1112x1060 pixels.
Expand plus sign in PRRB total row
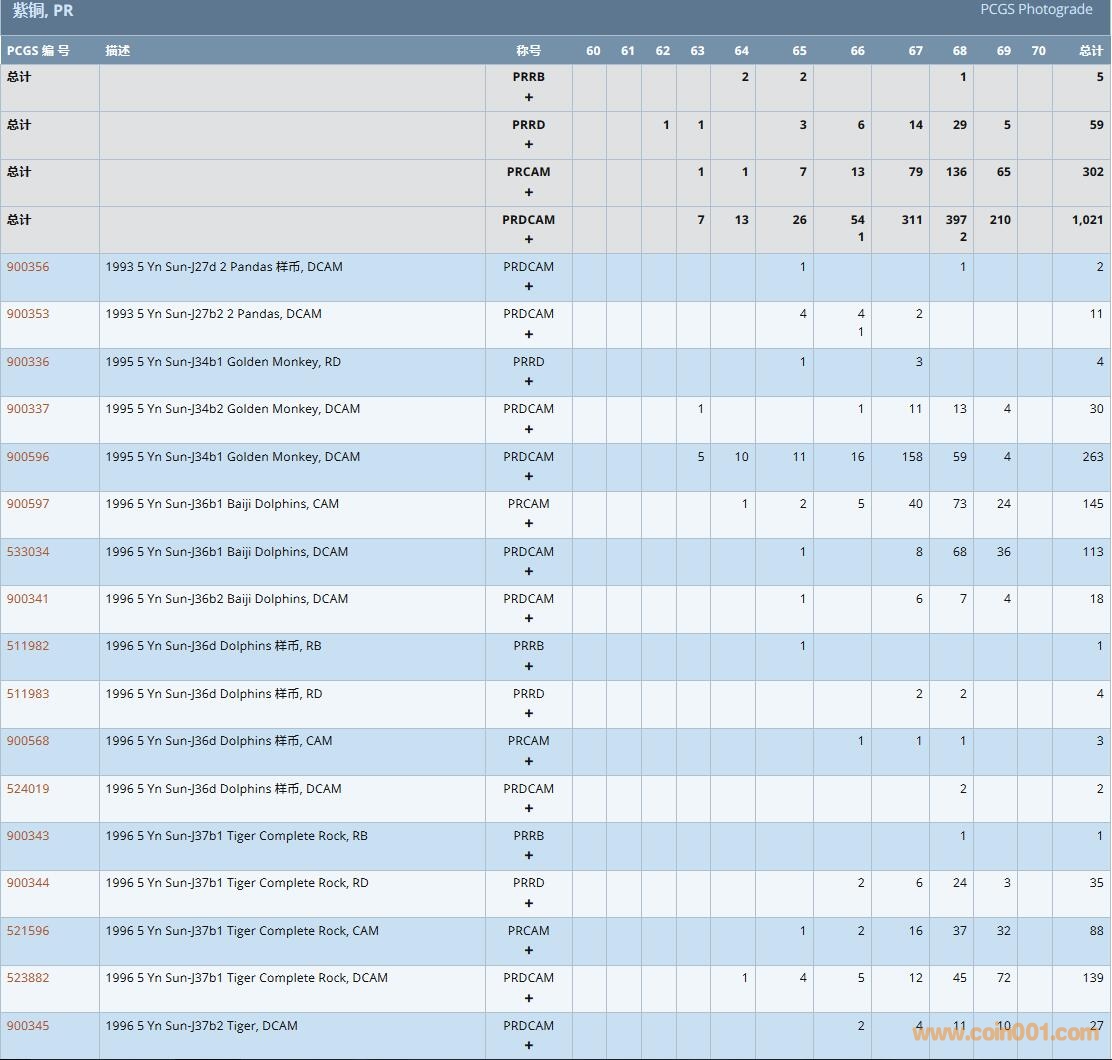click(529, 97)
